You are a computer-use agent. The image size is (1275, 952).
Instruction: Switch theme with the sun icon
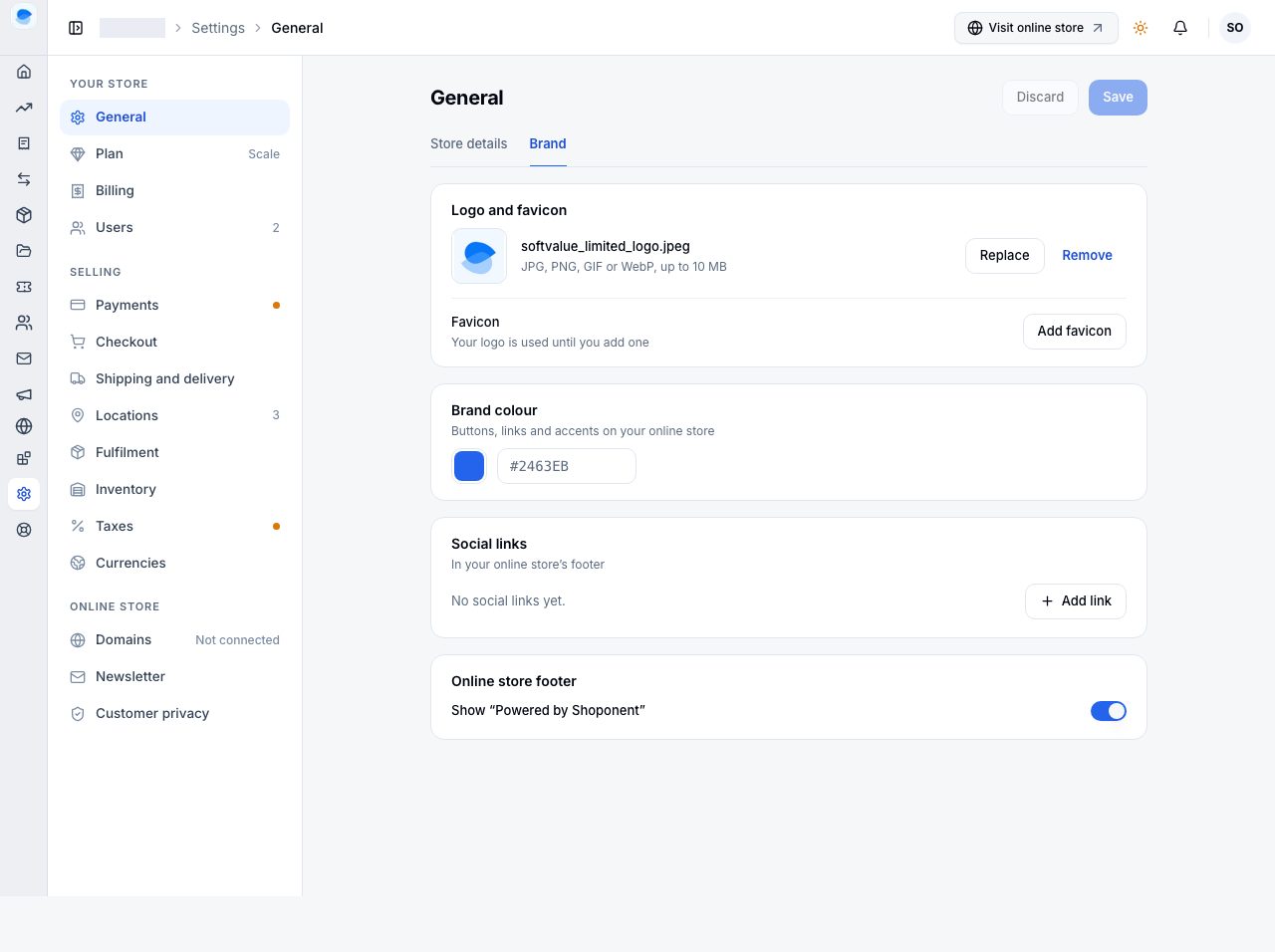tap(1141, 28)
